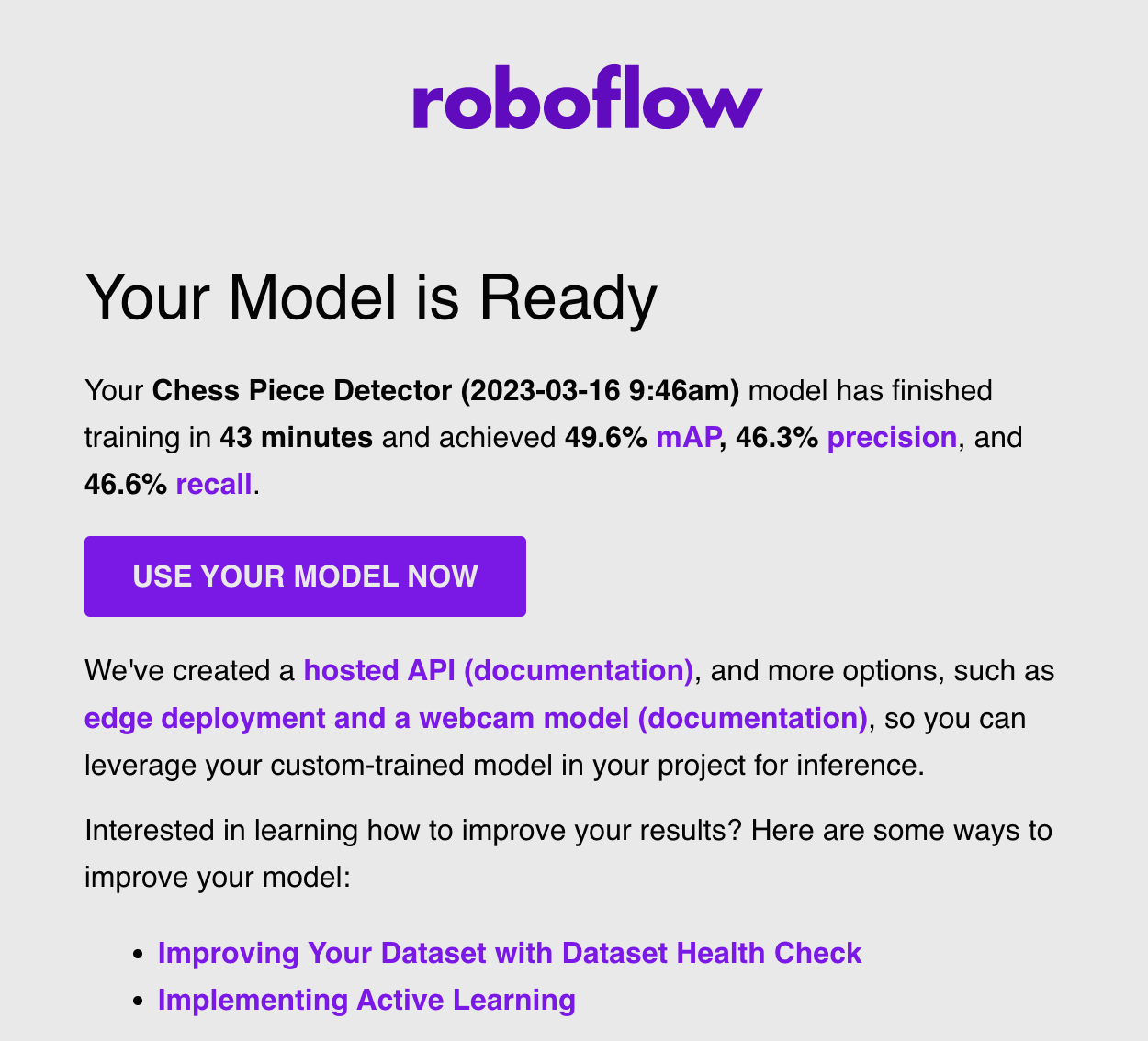Image resolution: width=1148 pixels, height=1041 pixels.
Task: Click the Your Model is Ready heading
Action: click(371, 298)
